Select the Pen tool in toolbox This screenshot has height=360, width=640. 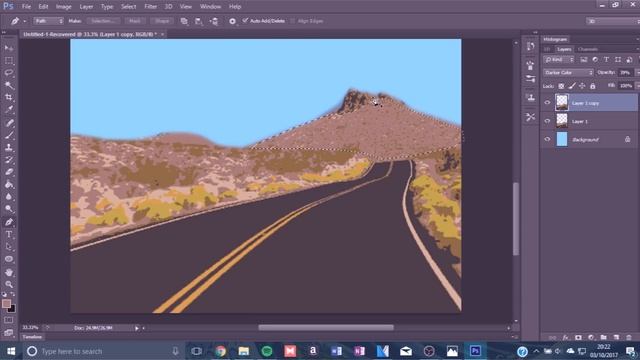[x=9, y=222]
